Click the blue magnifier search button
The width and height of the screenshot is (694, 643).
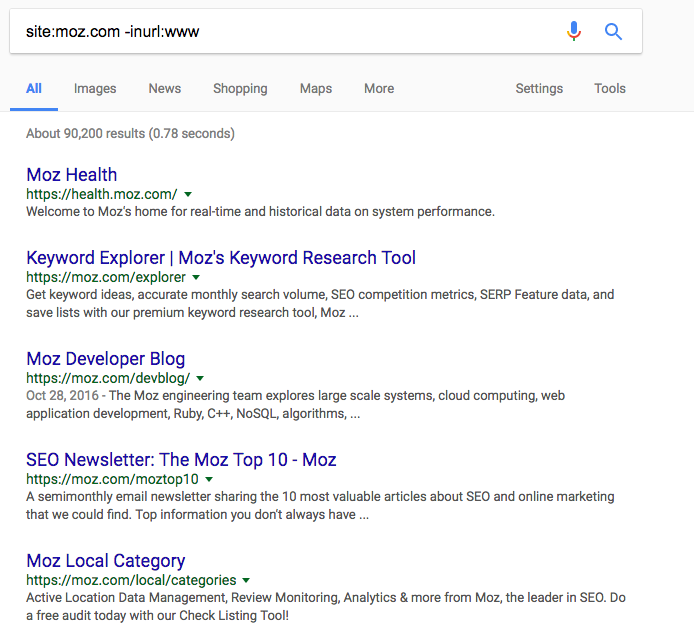coord(613,31)
